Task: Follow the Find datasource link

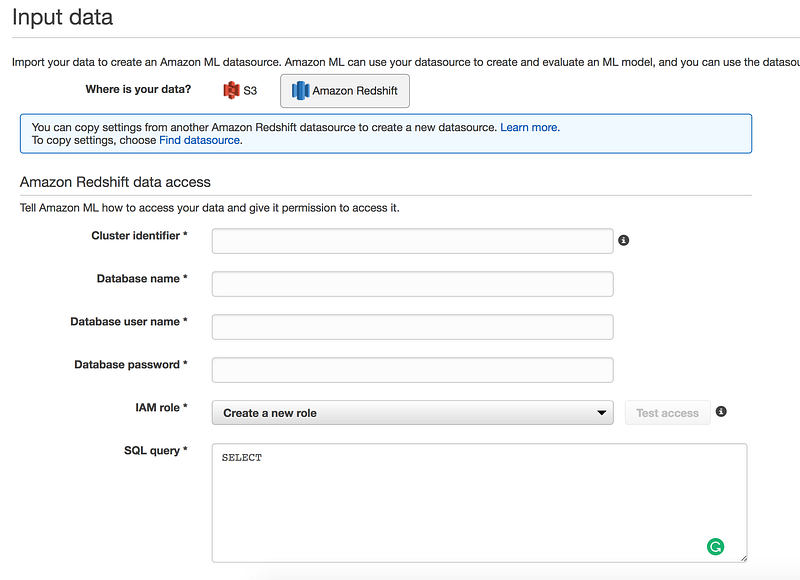Action: click(200, 140)
